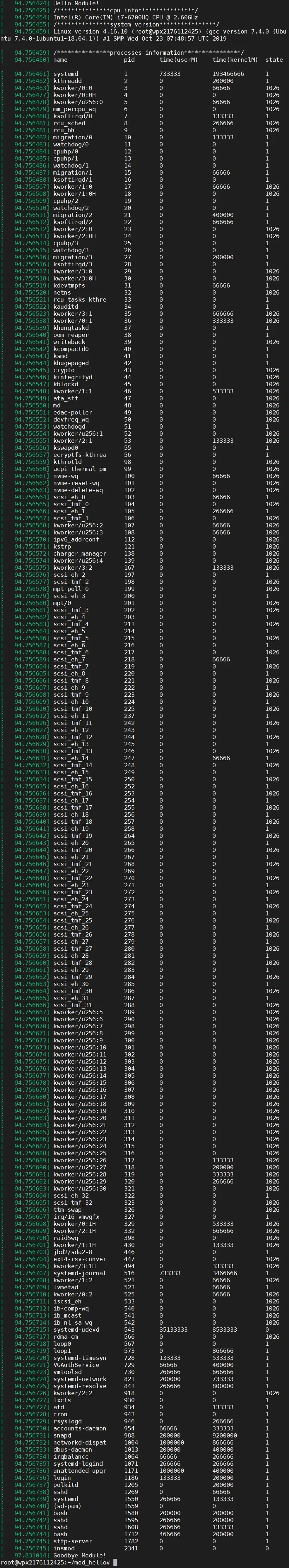
Task: Select the 'kswapd0' process name
Action: pyautogui.click(x=65, y=448)
